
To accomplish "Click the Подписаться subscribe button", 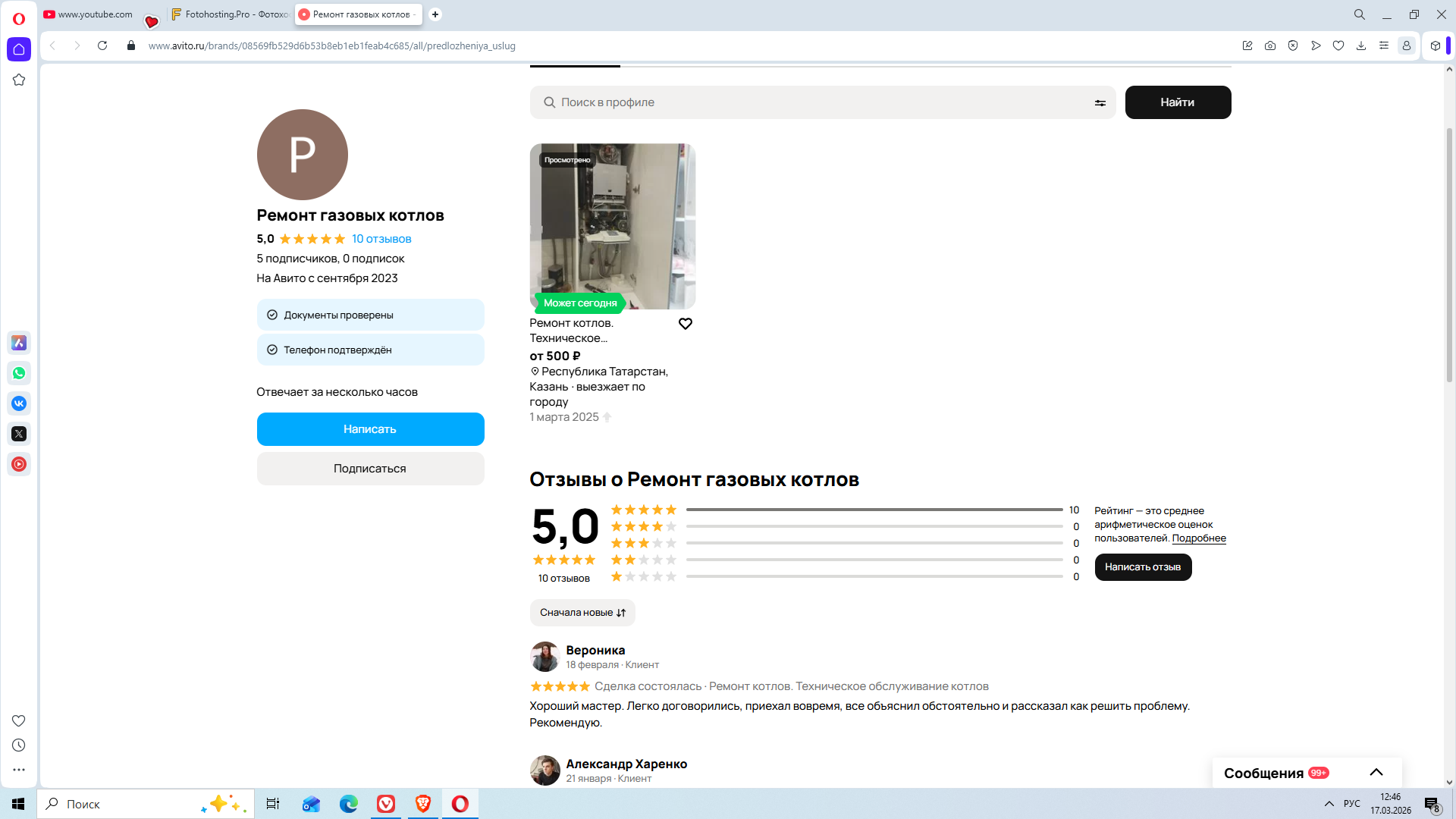I will click(x=370, y=469).
